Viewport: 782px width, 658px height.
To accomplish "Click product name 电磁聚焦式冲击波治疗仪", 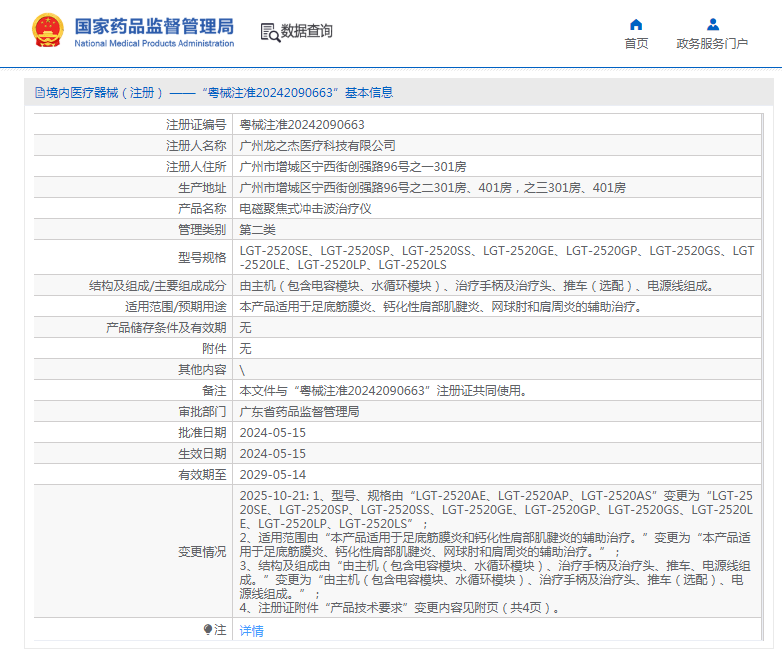I will click(305, 209).
